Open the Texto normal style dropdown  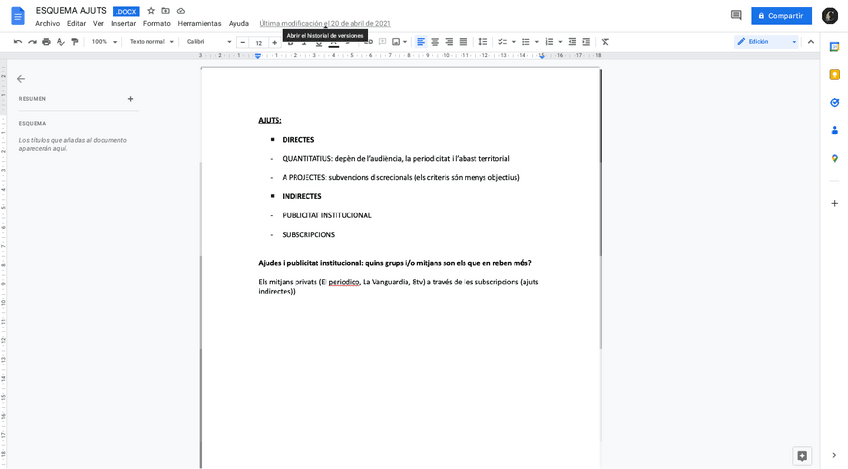coord(151,42)
